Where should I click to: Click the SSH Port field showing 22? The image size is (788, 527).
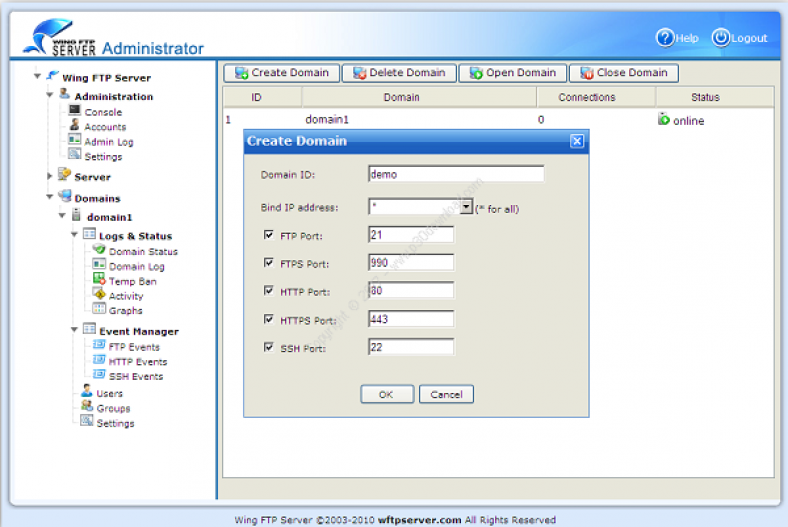click(x=411, y=347)
